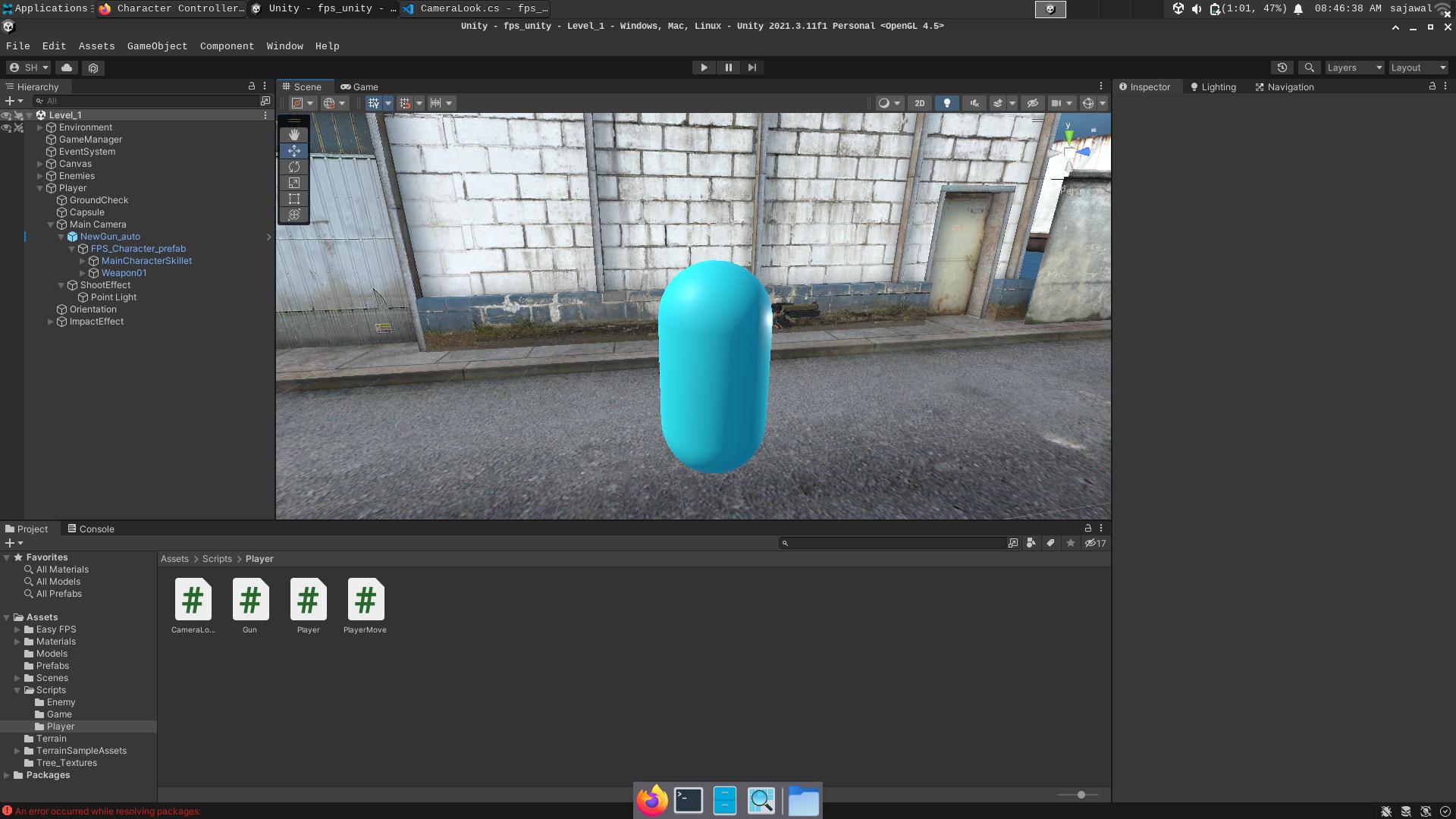Click the activity progress checkmark icon
The image size is (1456, 819).
coord(1445,811)
